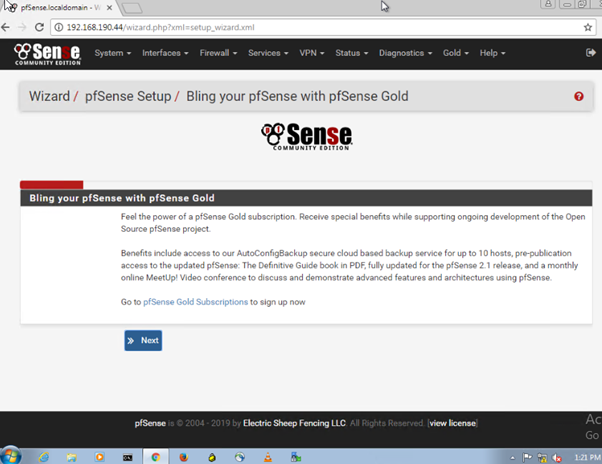View site information icon in address bar
Image resolution: width=602 pixels, height=464 pixels.
58,27
